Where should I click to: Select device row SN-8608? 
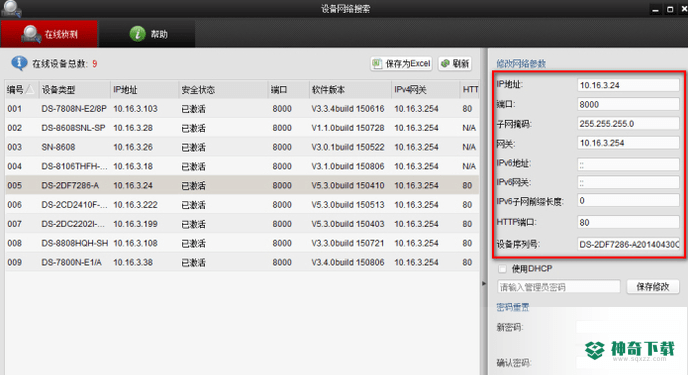242,147
